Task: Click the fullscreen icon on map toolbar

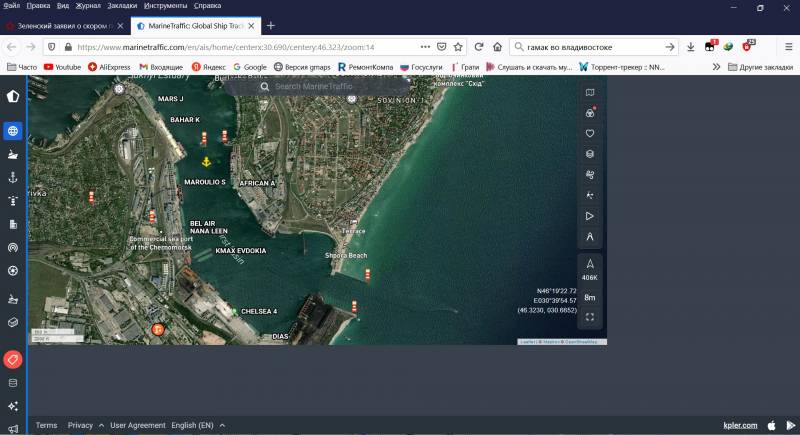Action: coord(590,317)
